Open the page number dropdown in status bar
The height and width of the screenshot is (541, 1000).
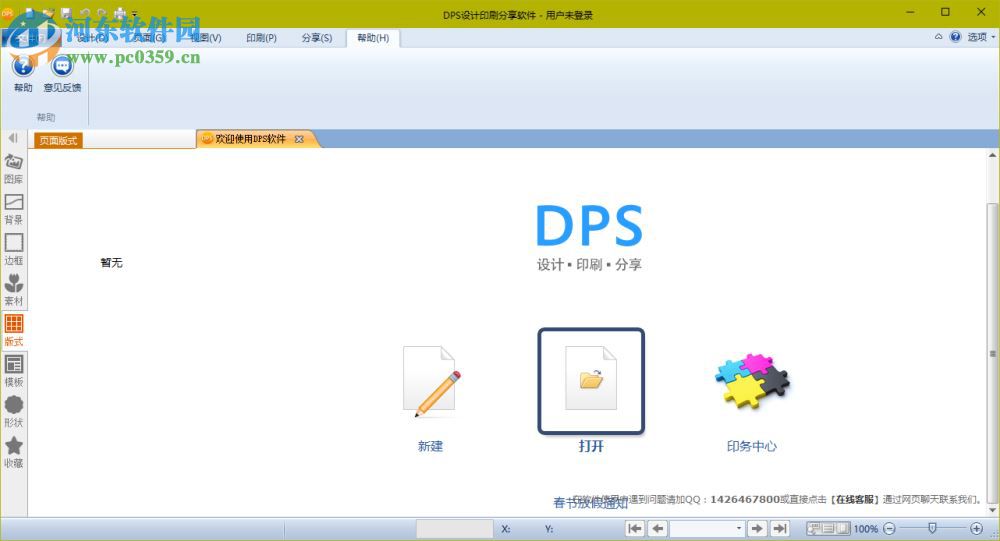[x=739, y=528]
